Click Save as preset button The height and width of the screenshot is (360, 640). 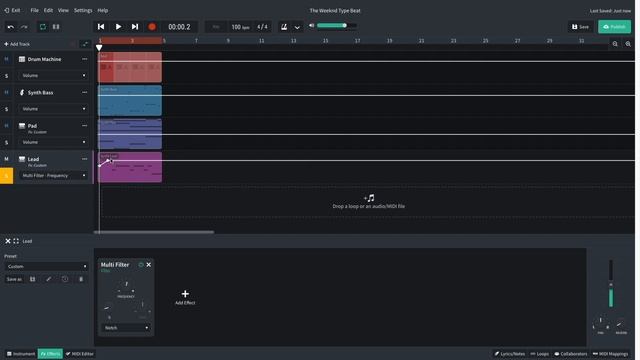14,279
